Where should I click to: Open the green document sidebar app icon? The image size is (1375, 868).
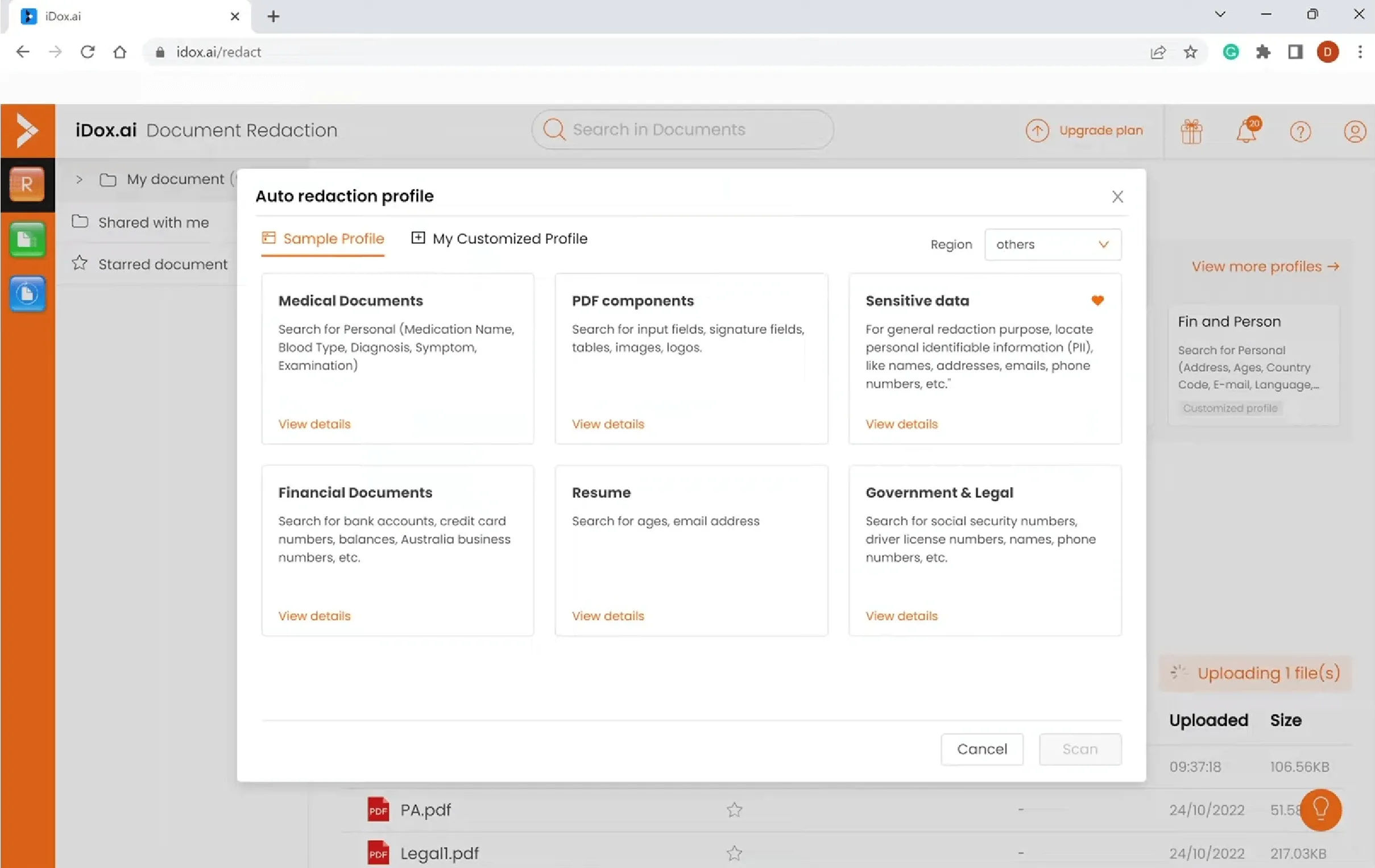[x=27, y=240]
